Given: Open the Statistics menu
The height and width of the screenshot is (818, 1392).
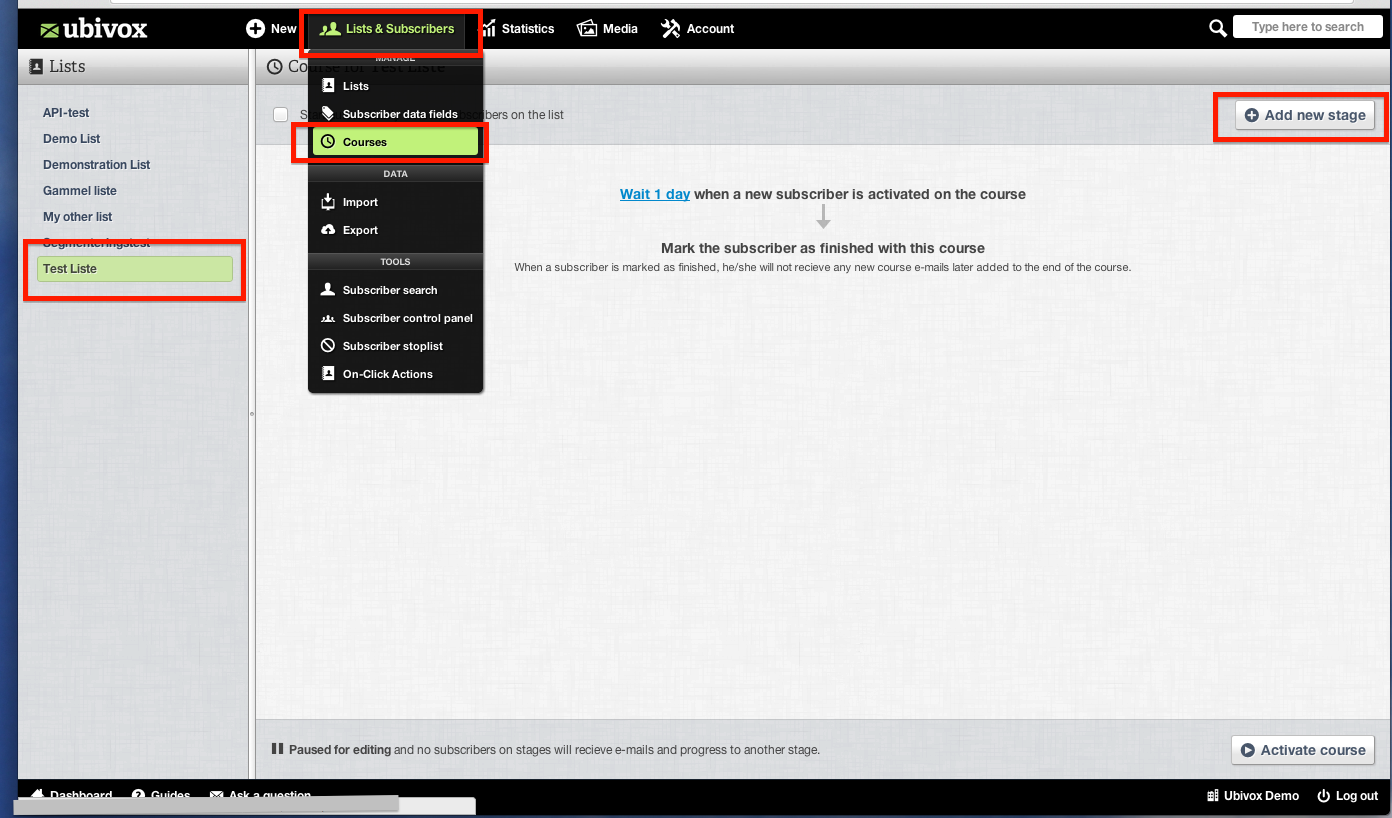Looking at the screenshot, I should point(518,29).
